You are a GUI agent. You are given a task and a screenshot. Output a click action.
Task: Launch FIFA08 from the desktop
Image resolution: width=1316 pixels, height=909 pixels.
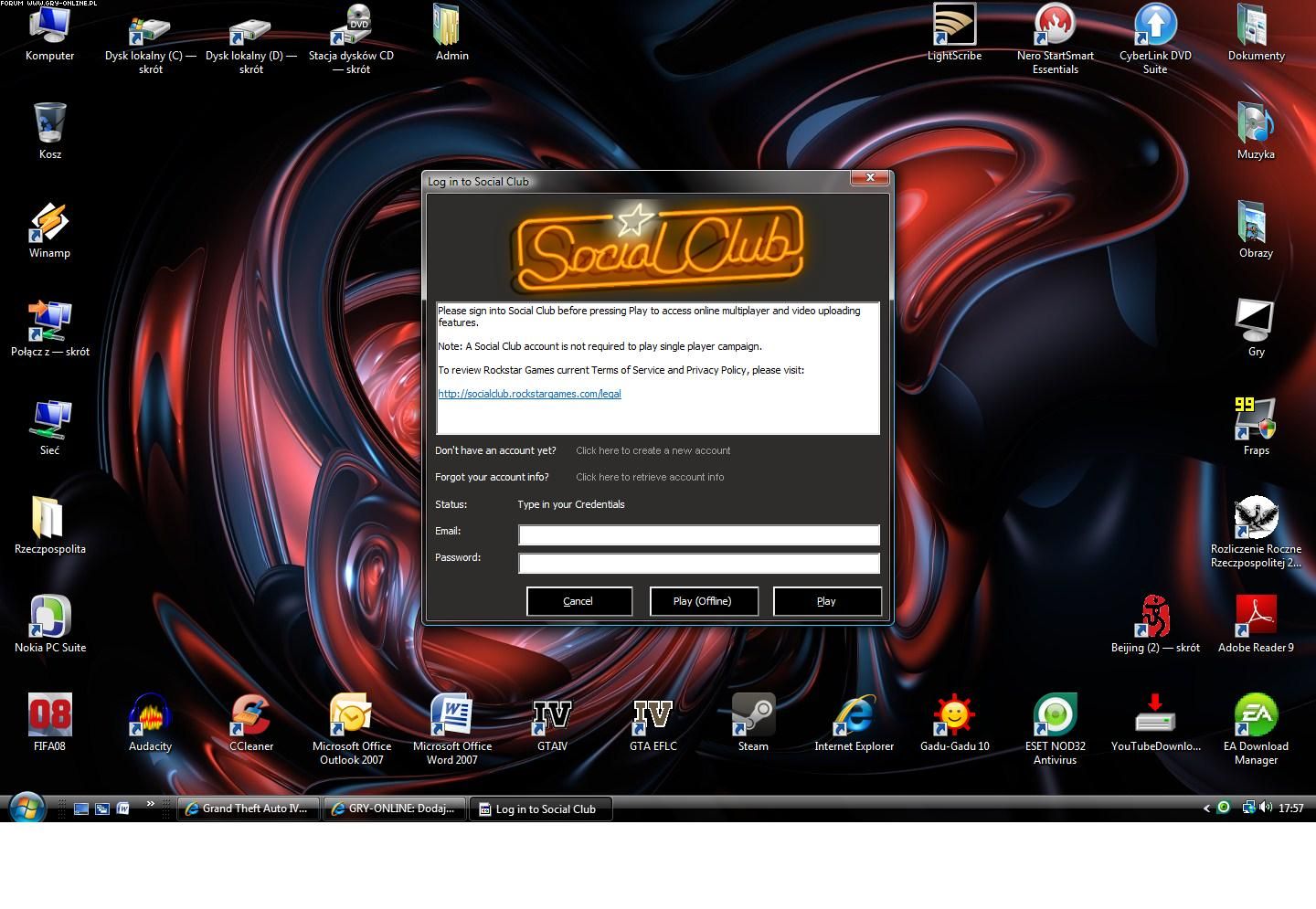49,723
